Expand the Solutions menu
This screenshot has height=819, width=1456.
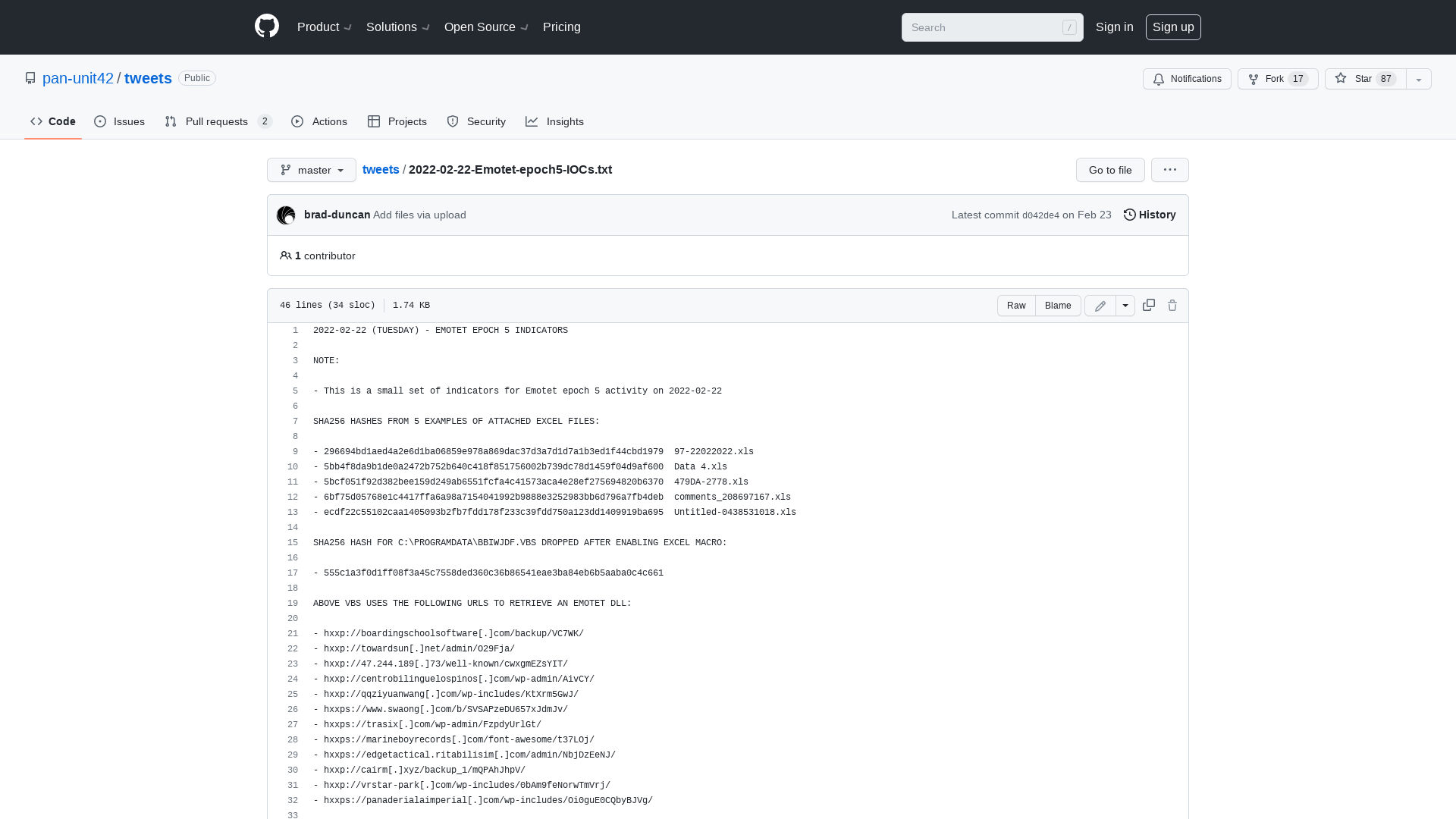398,27
